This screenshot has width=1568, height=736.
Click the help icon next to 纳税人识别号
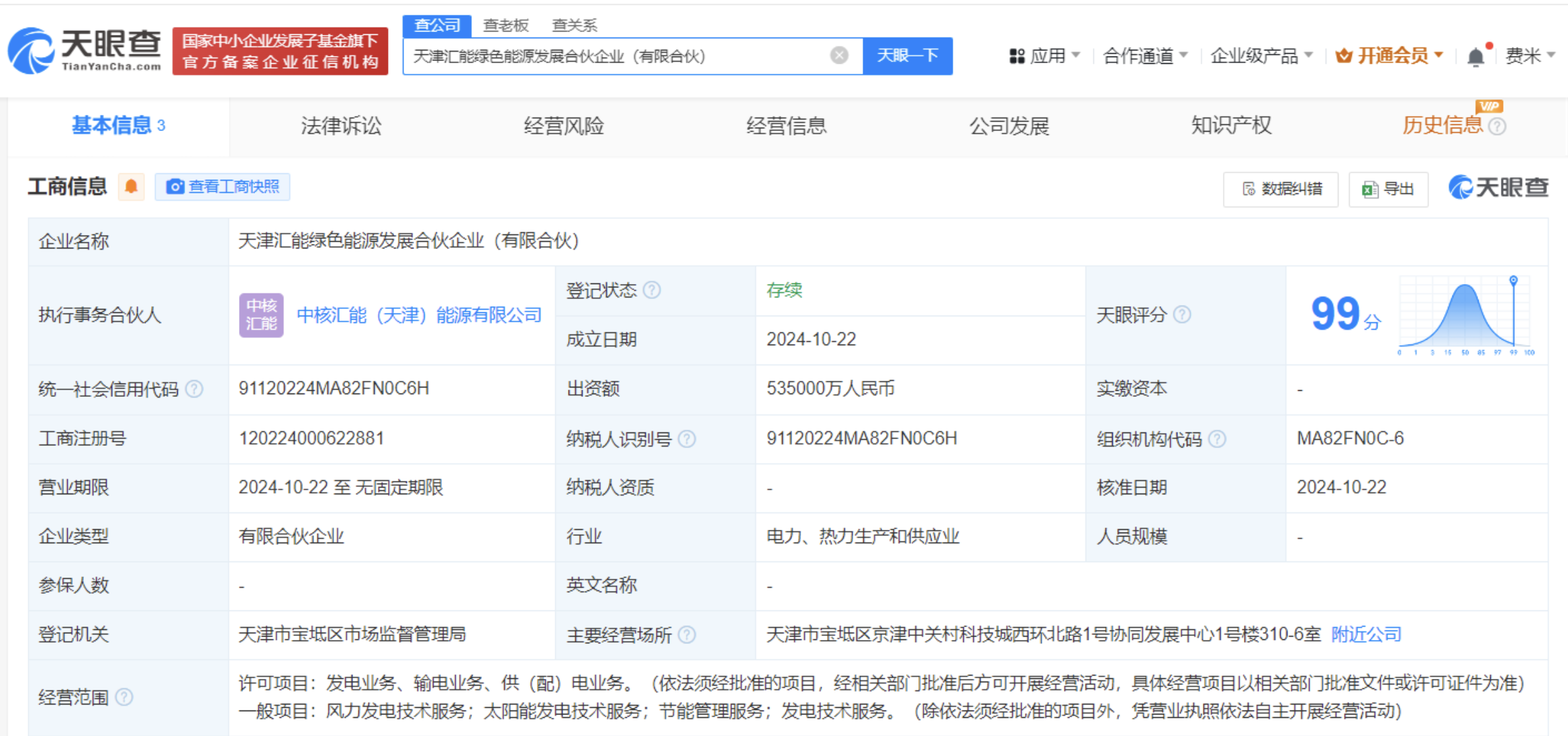click(x=687, y=439)
